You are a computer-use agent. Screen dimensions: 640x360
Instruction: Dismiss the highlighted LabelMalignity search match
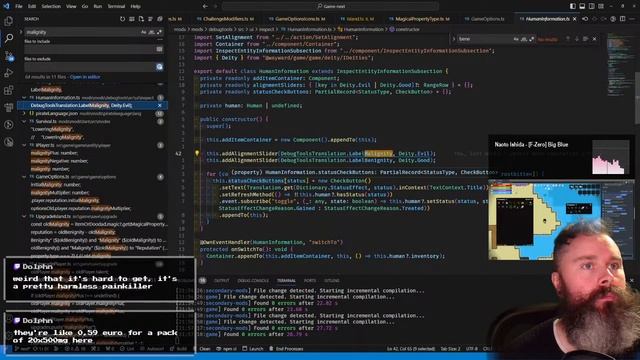pyautogui.click(x=160, y=105)
